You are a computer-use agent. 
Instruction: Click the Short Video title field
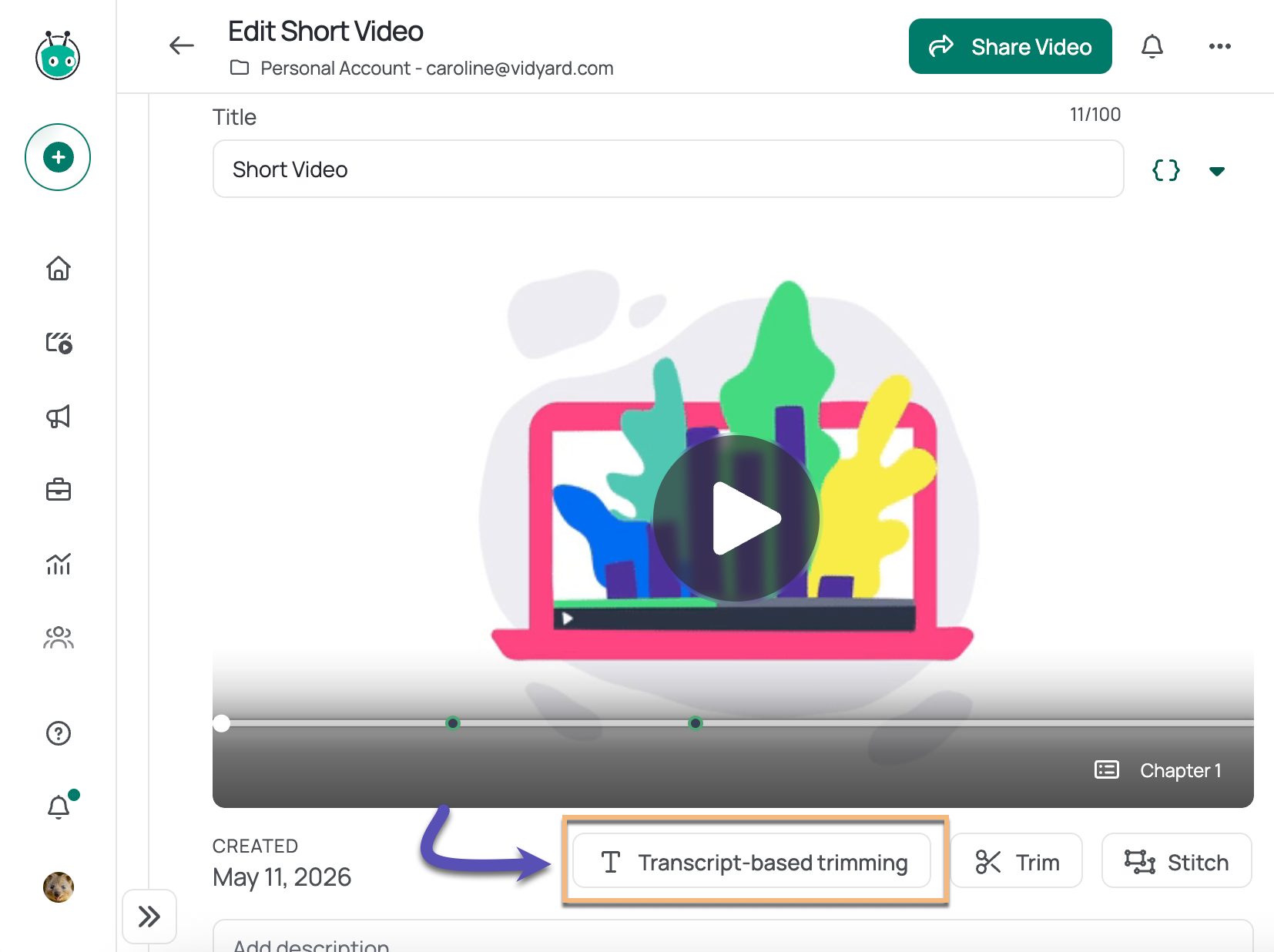(x=668, y=169)
